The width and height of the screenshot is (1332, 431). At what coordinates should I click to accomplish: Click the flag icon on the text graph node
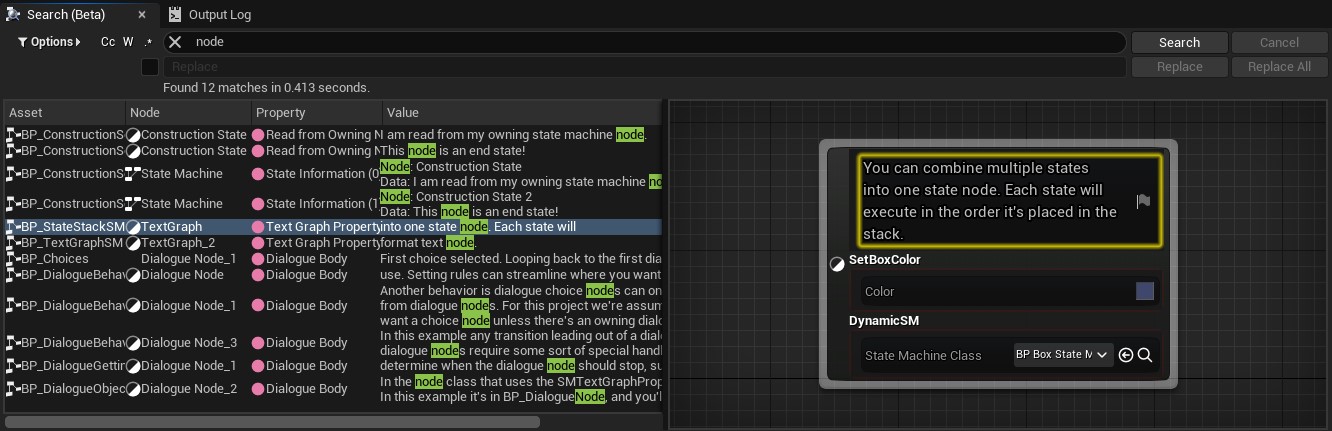[1143, 201]
